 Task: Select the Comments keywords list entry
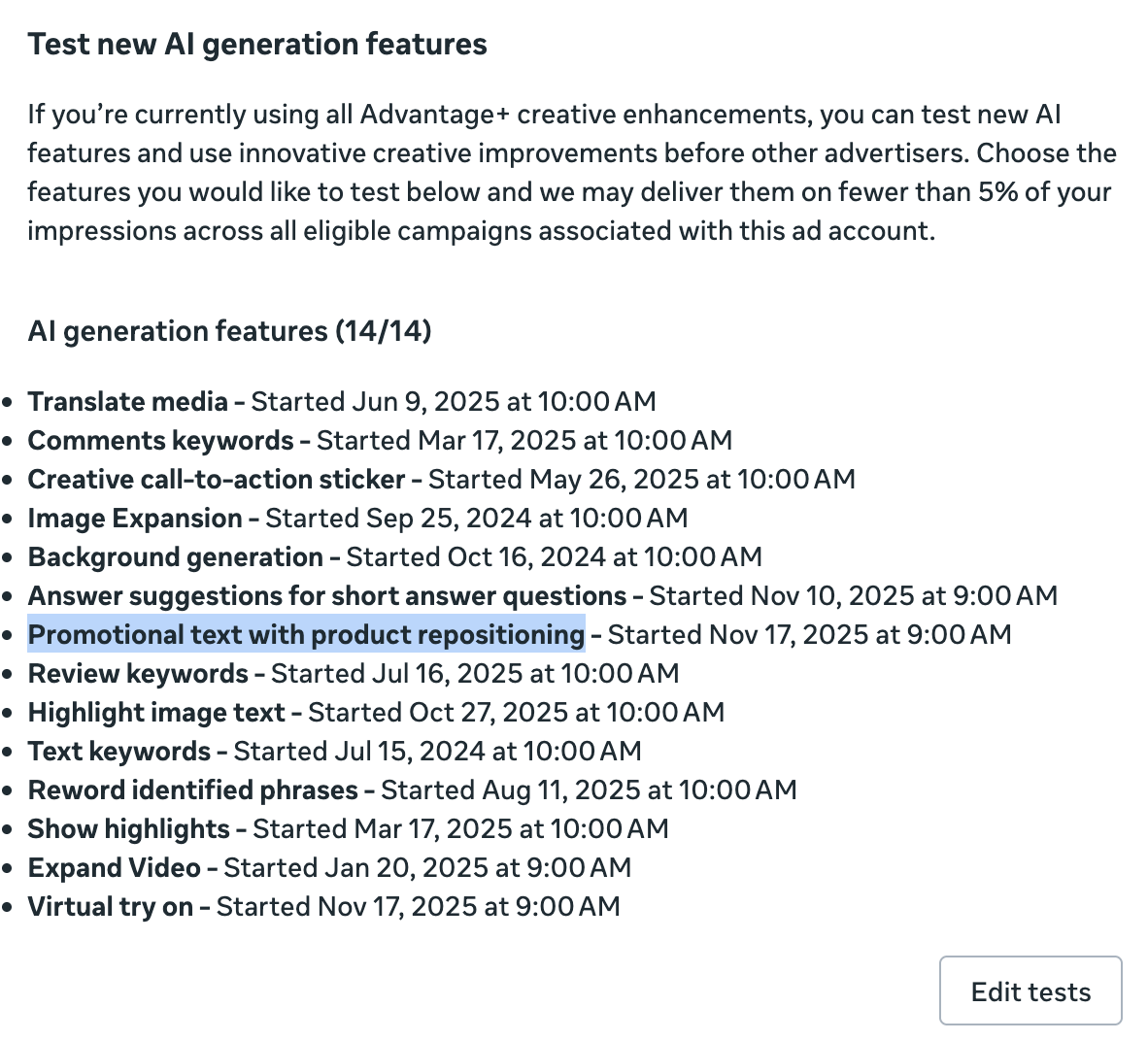[x=160, y=441]
